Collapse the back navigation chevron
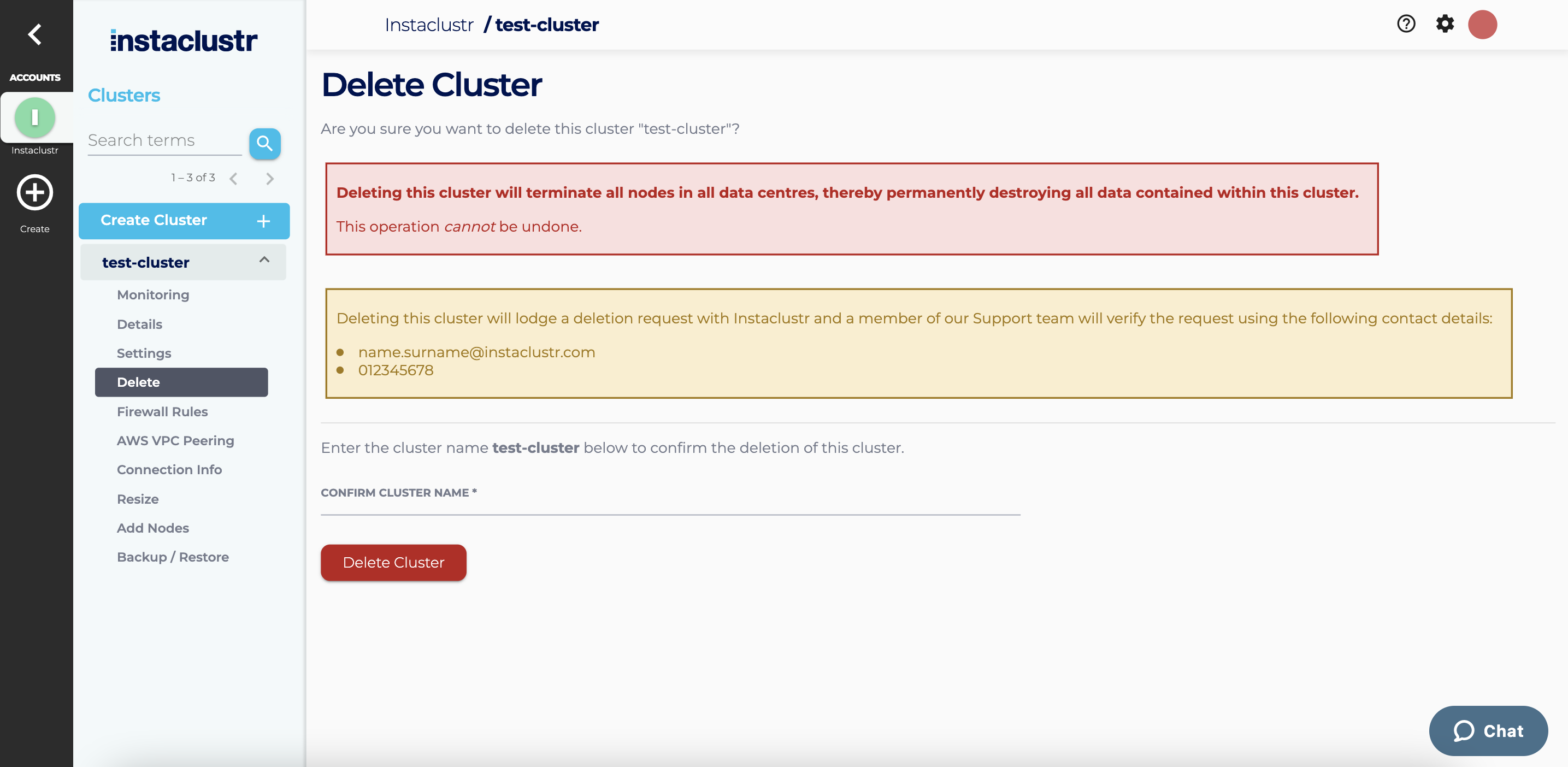The width and height of the screenshot is (1568, 767). point(34,33)
